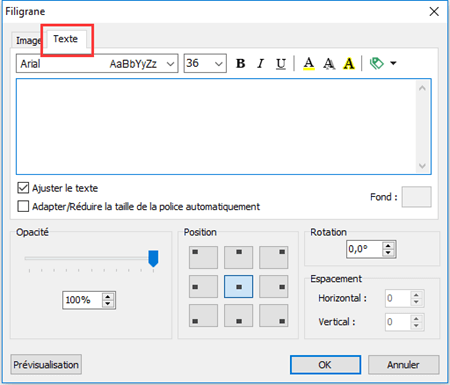450x385 pixels.
Task: Decrease Vertical spacing value
Action: coord(416,326)
